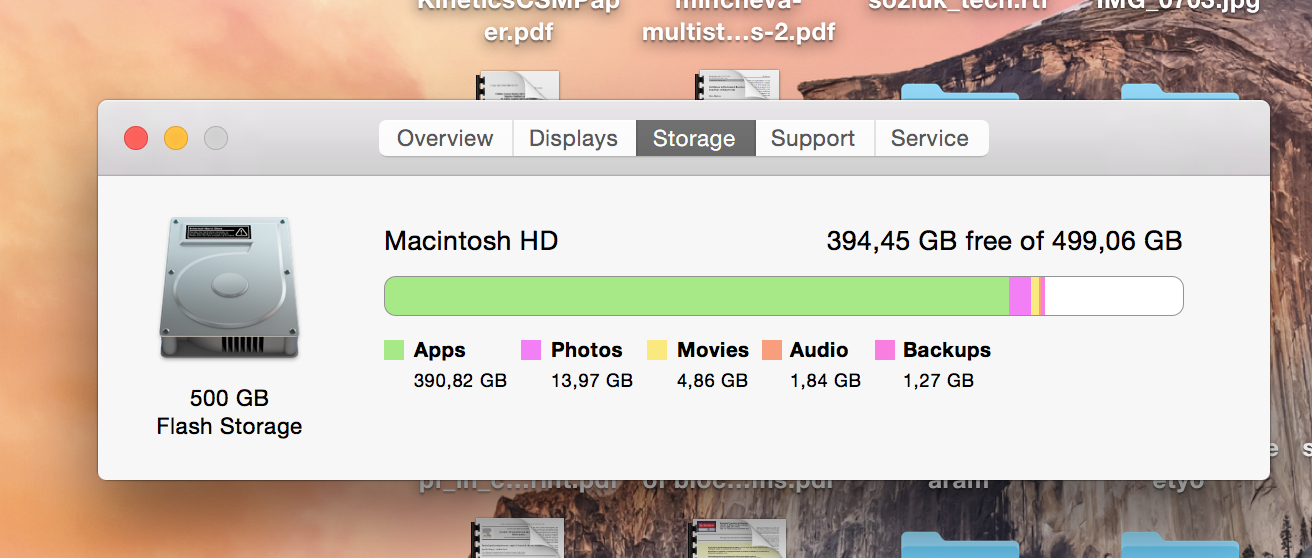Minimize the window with the yellow button

[176, 138]
